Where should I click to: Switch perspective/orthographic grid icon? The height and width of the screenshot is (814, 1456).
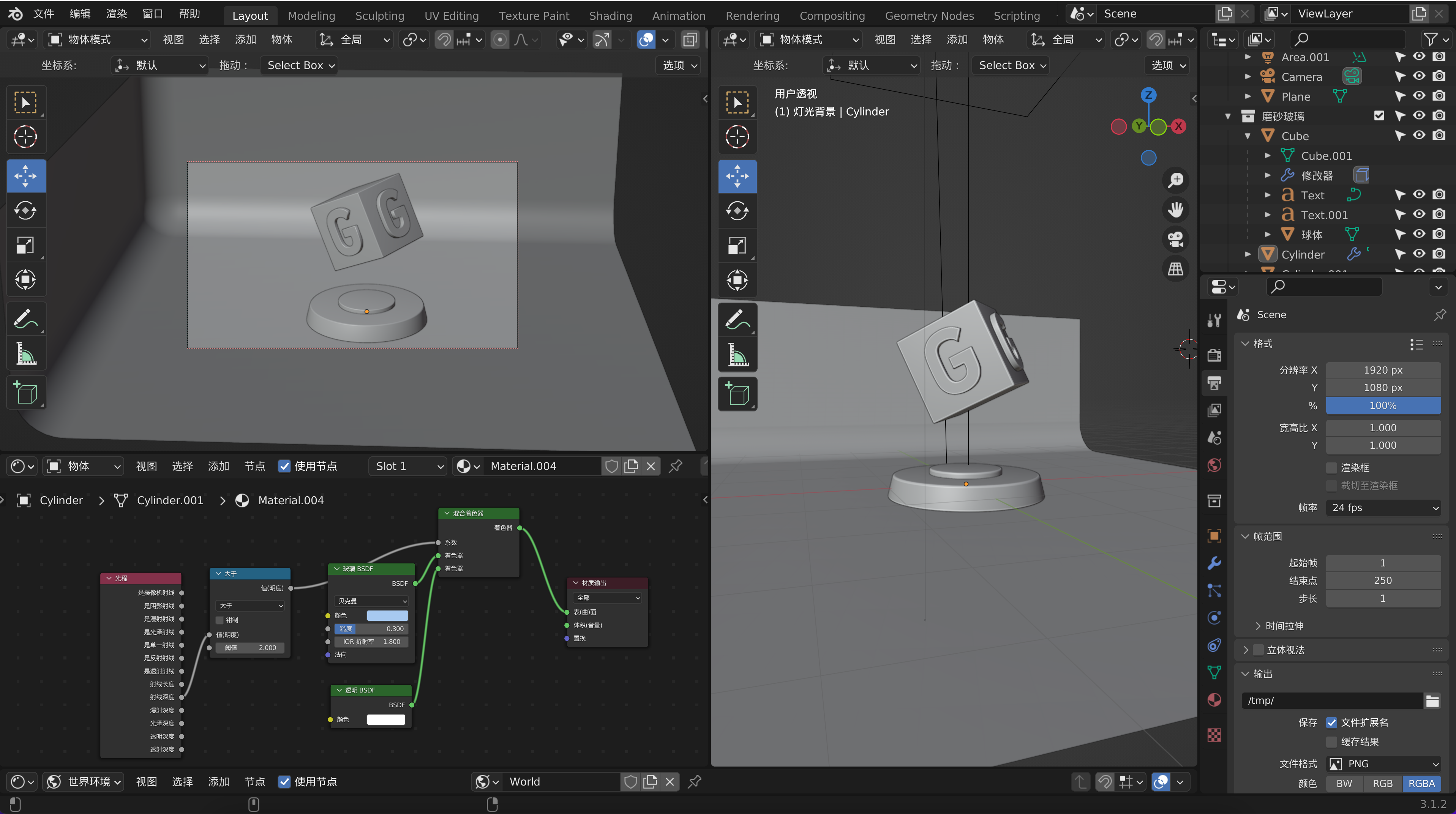click(x=1176, y=269)
